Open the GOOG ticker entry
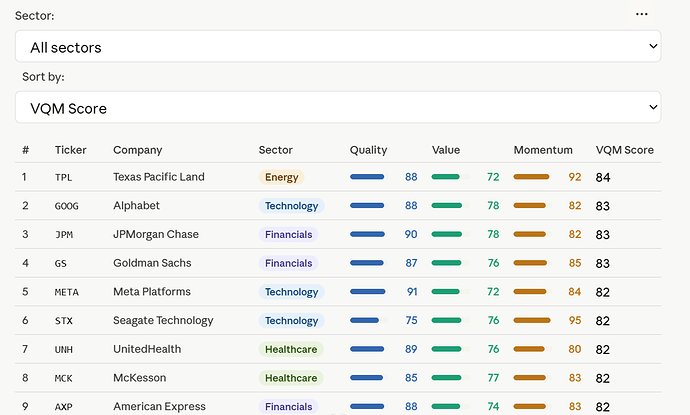The height and width of the screenshot is (415, 690). (66, 206)
